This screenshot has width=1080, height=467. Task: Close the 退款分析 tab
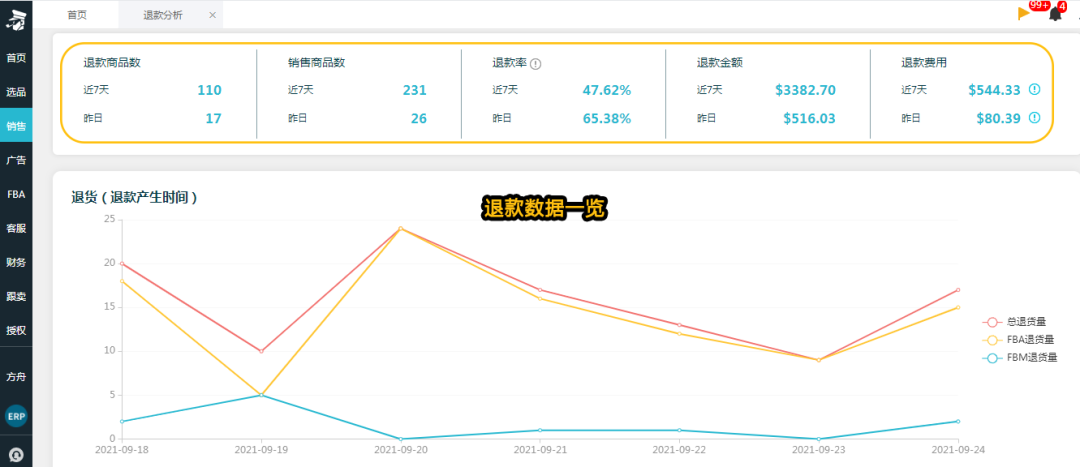(x=212, y=15)
